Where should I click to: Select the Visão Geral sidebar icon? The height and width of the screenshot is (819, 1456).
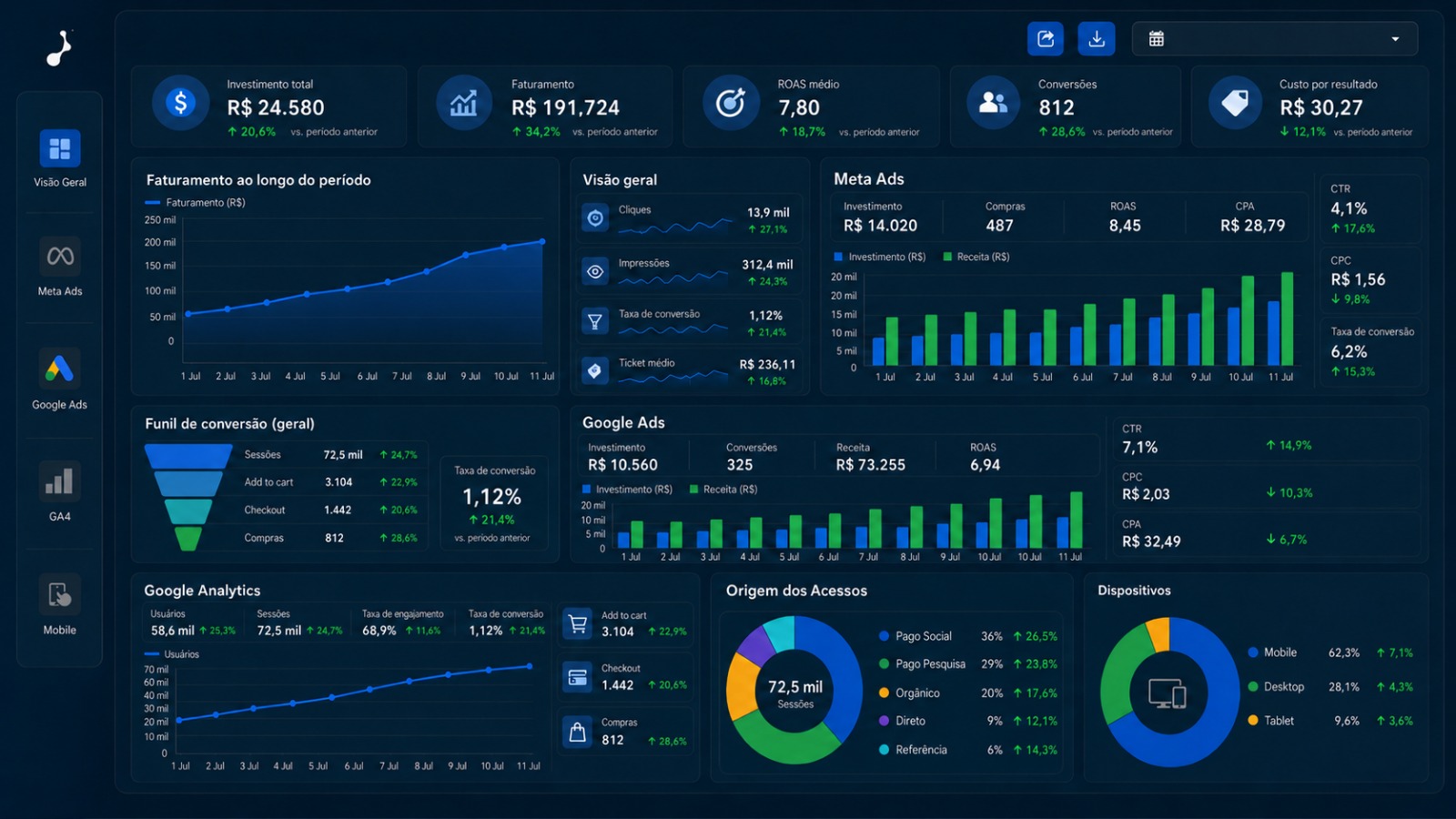(60, 148)
